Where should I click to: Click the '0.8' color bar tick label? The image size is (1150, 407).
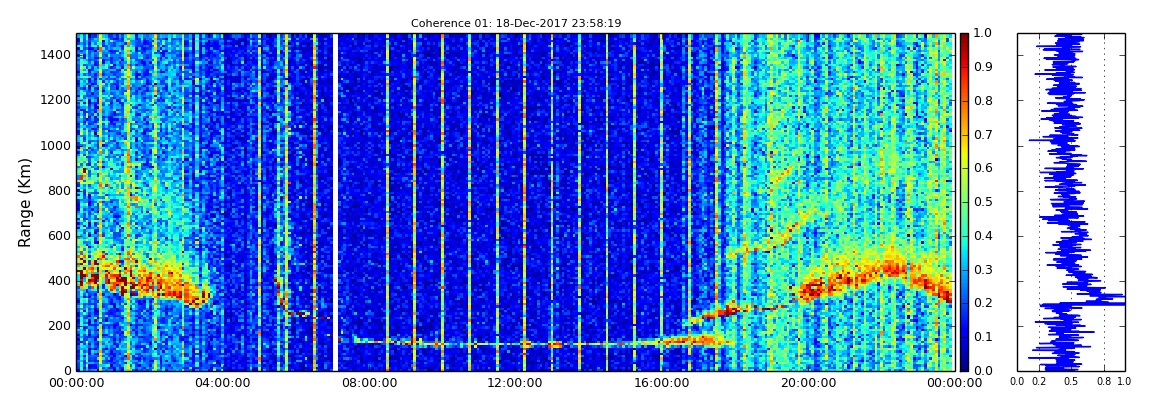981,101
